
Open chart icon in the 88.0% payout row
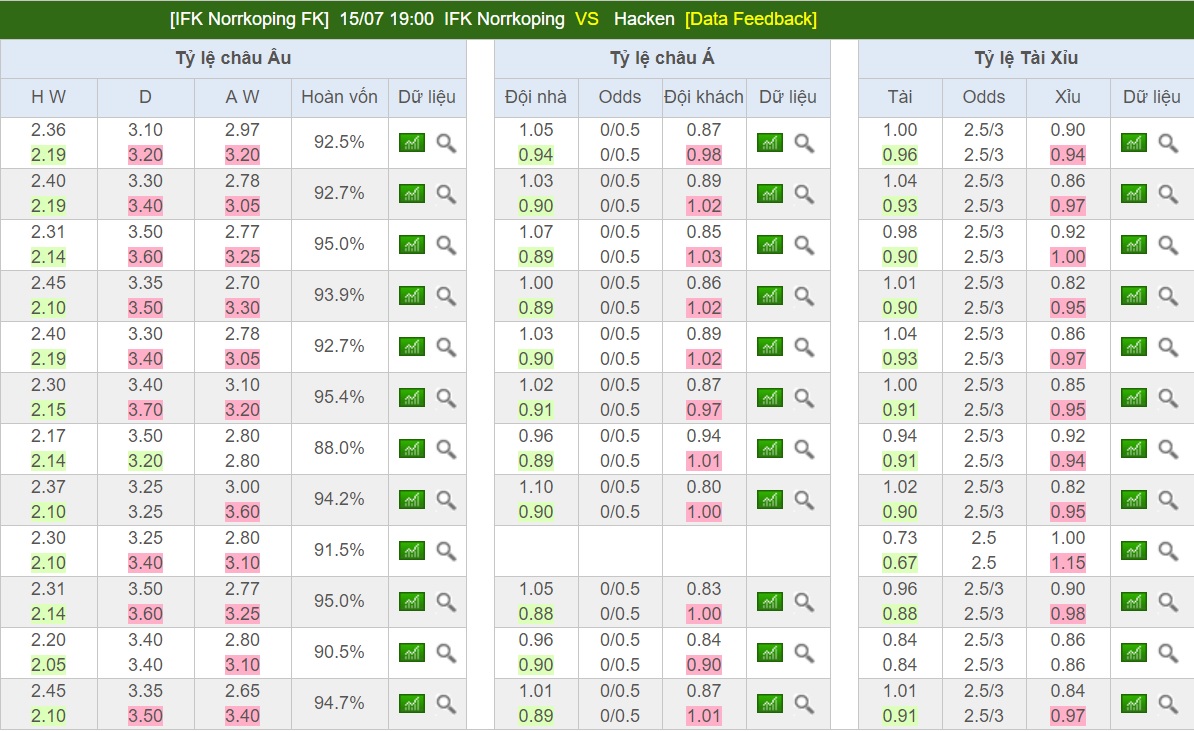point(411,449)
